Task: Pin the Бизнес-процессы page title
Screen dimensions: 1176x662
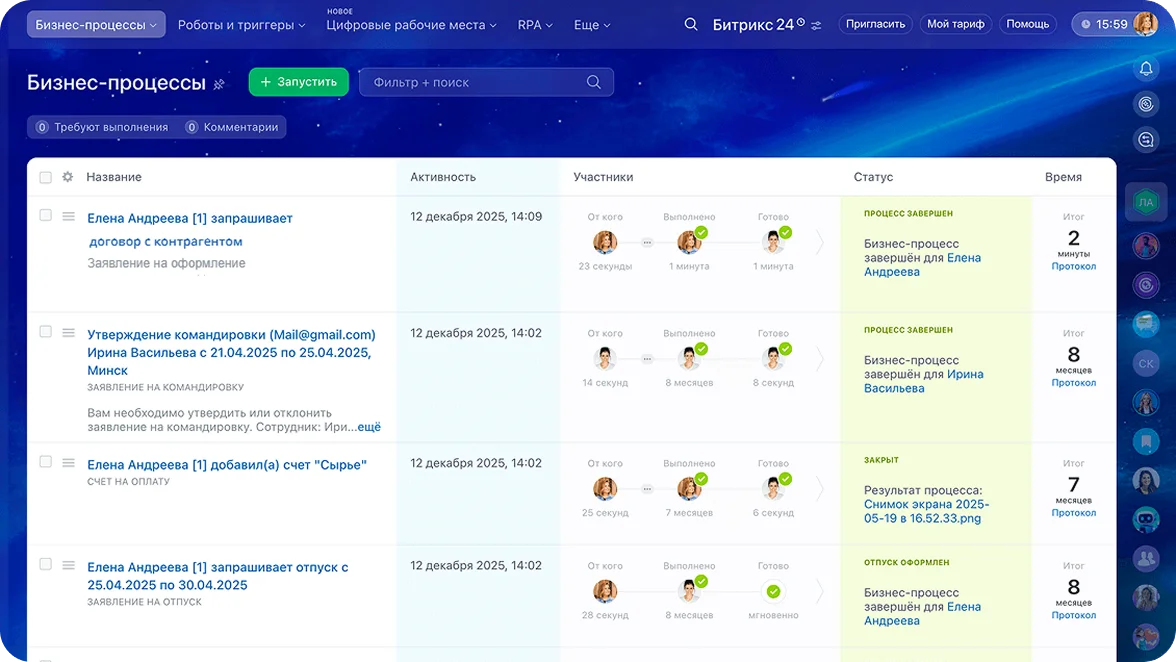Action: point(219,84)
